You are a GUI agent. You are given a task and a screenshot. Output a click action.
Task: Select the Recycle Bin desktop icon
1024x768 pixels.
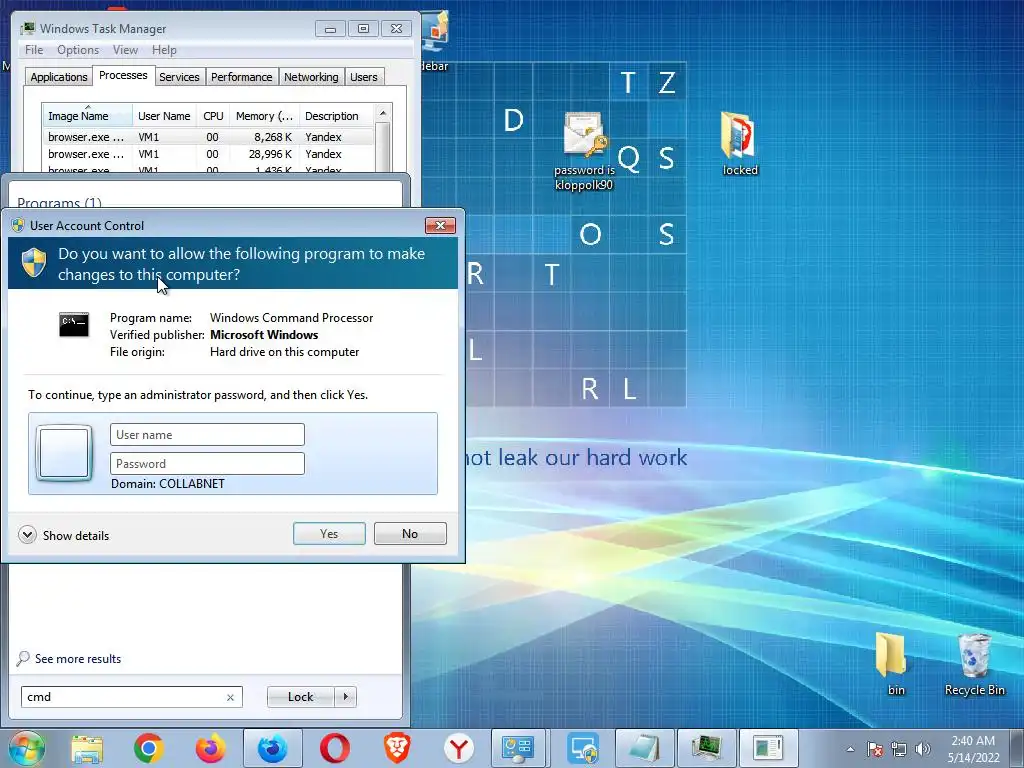point(974,664)
